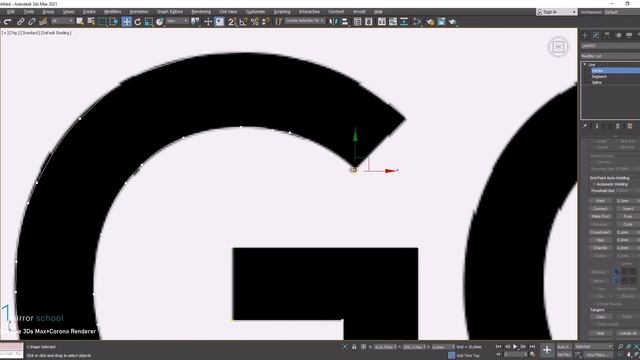Image resolution: width=640 pixels, height=360 pixels.
Task: Activate the Select and Move tool
Action: coord(126,22)
